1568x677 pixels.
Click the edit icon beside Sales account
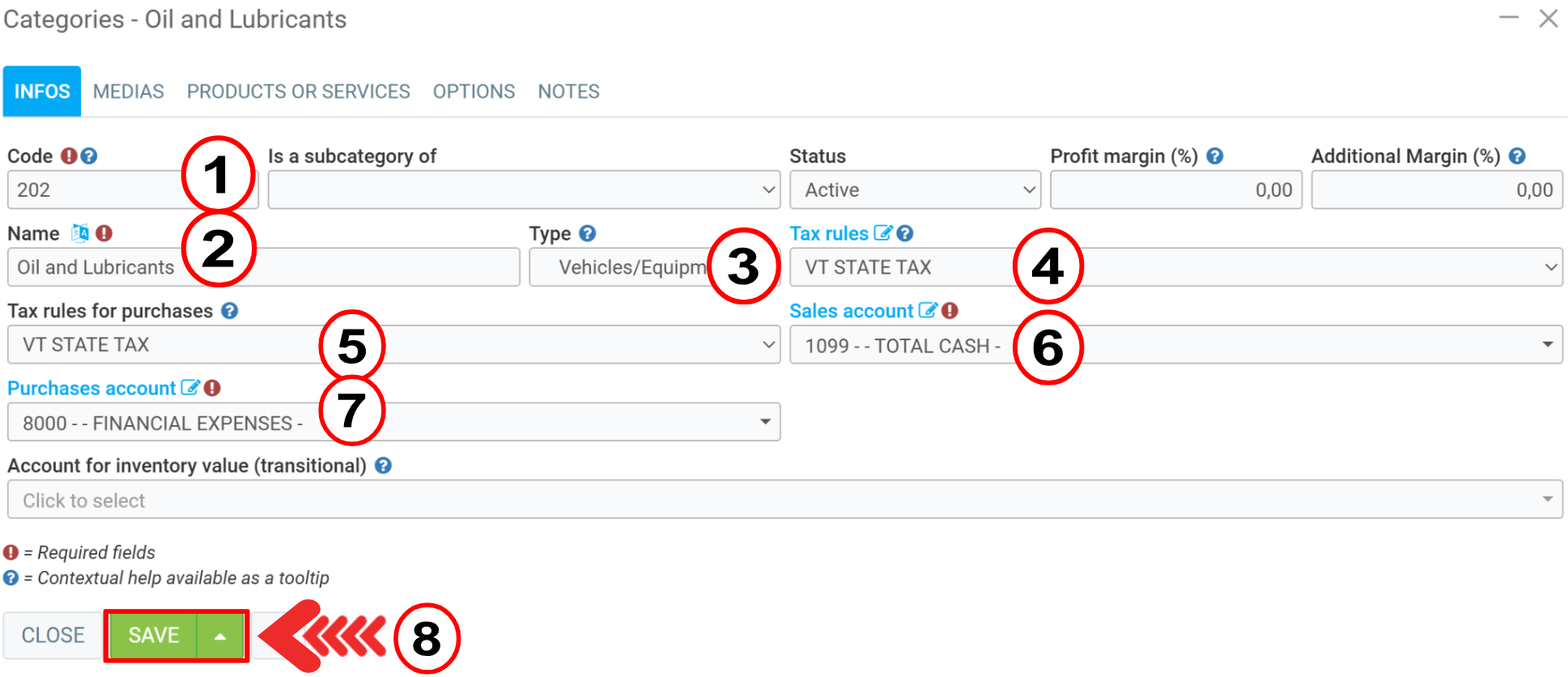927,310
